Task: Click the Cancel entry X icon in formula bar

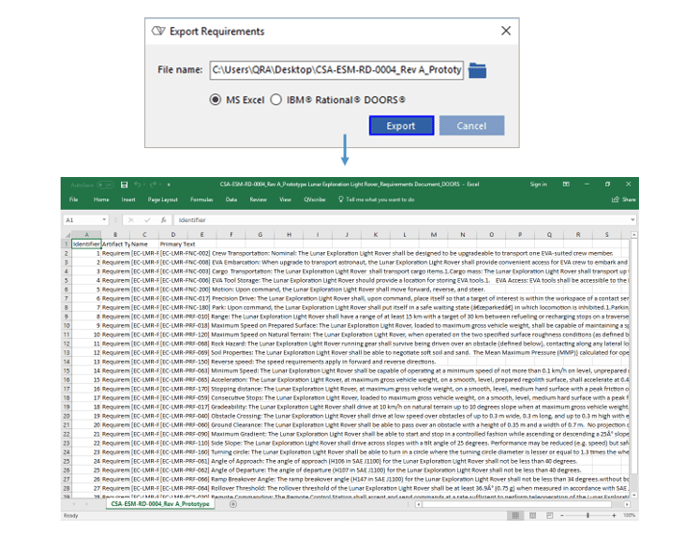Action: pos(131,220)
